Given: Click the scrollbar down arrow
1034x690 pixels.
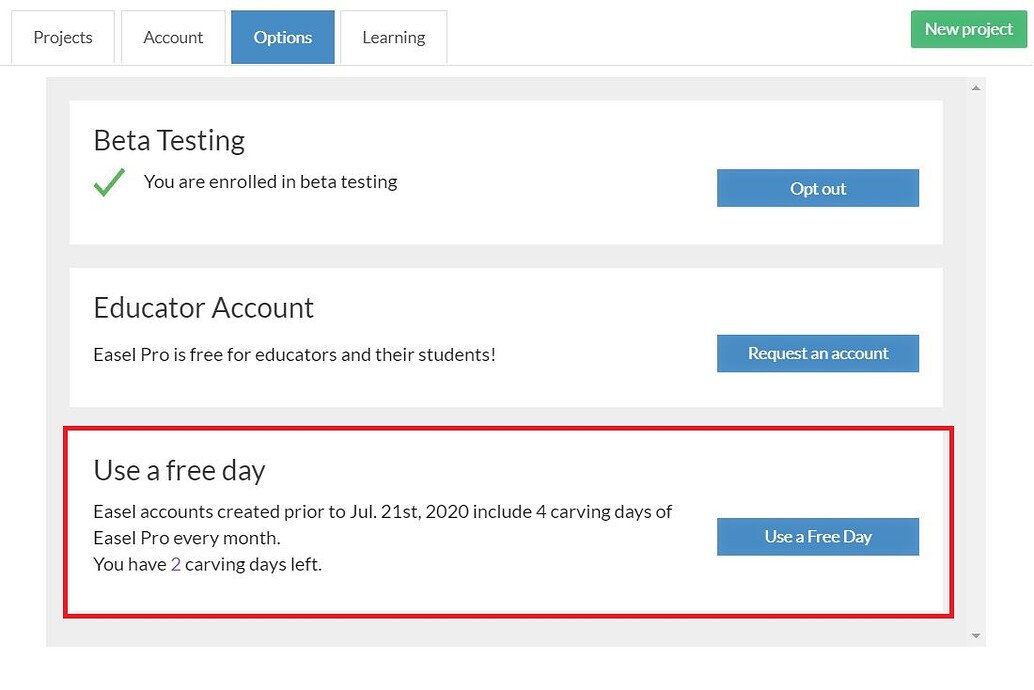Looking at the screenshot, I should [x=974, y=634].
